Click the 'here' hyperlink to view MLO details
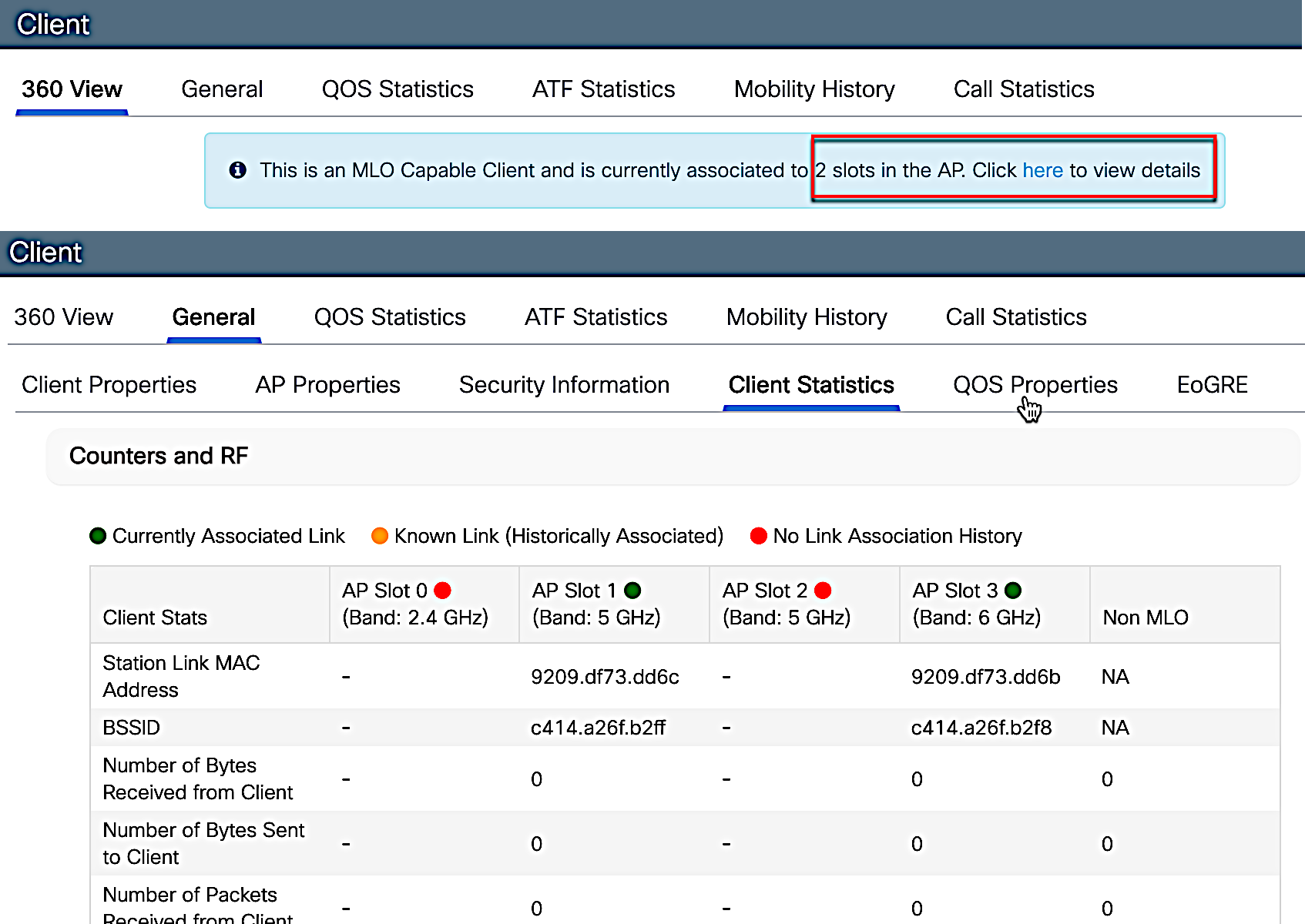Screen dimensions: 1305x924 pyautogui.click(x=1043, y=170)
